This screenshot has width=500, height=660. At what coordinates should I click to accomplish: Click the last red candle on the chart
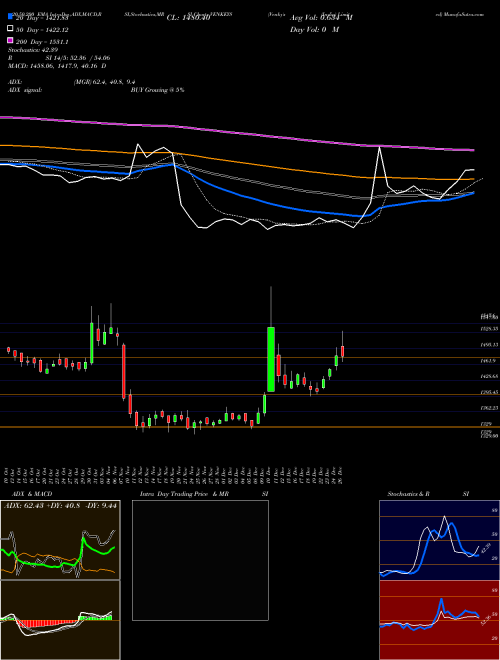coord(343,351)
